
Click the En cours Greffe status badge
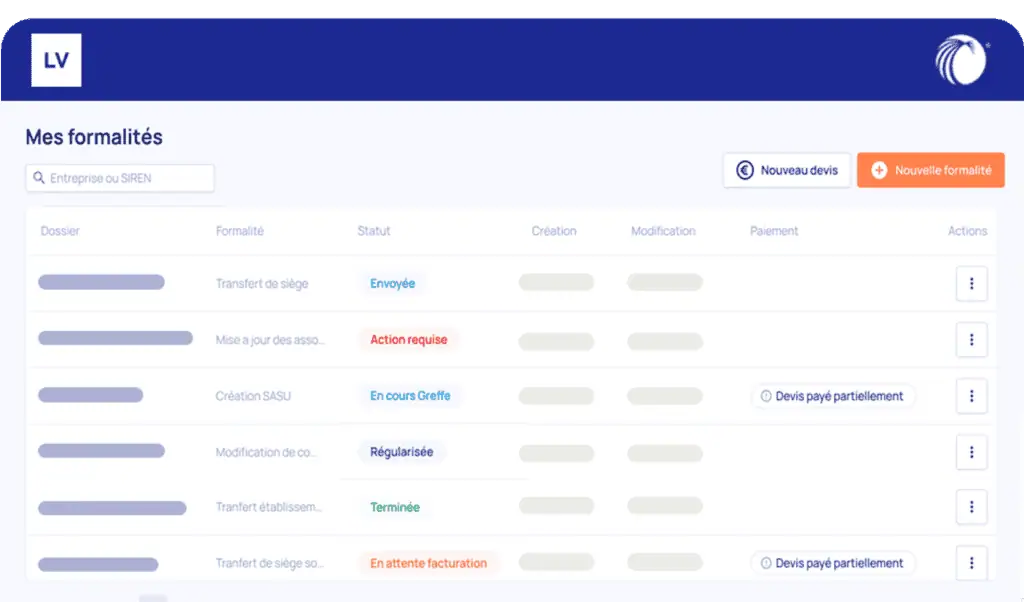[x=410, y=396]
